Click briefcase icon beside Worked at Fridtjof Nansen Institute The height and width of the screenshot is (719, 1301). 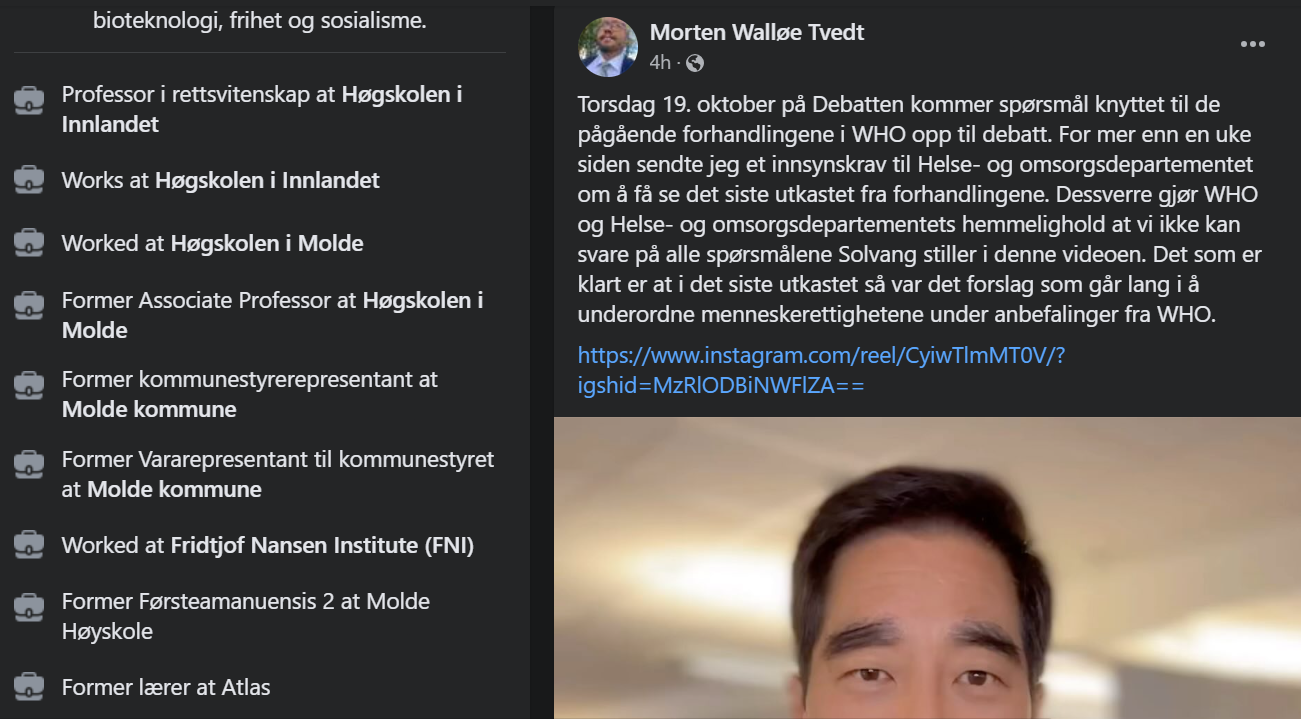point(29,545)
